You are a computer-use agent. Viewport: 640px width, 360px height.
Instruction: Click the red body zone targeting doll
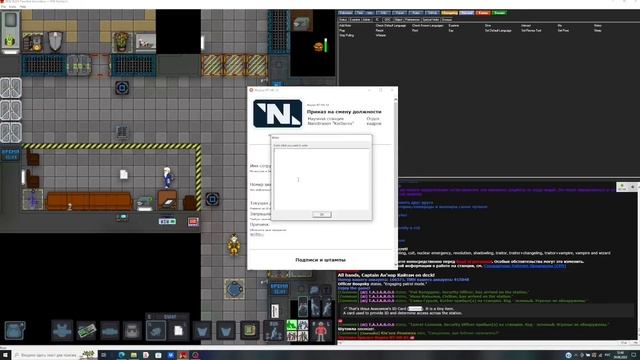(x=321, y=330)
